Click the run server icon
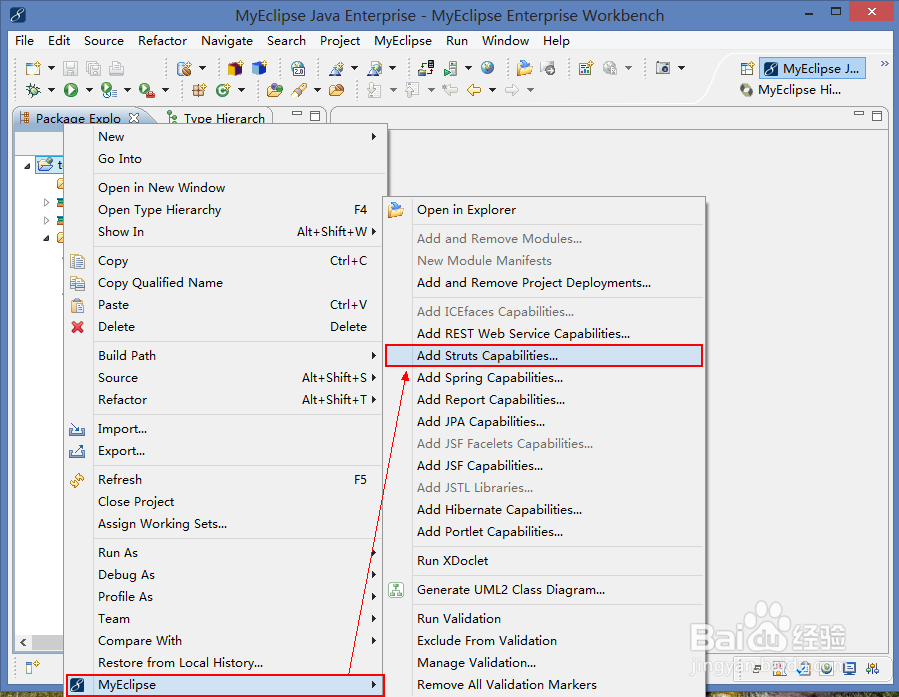 450,68
